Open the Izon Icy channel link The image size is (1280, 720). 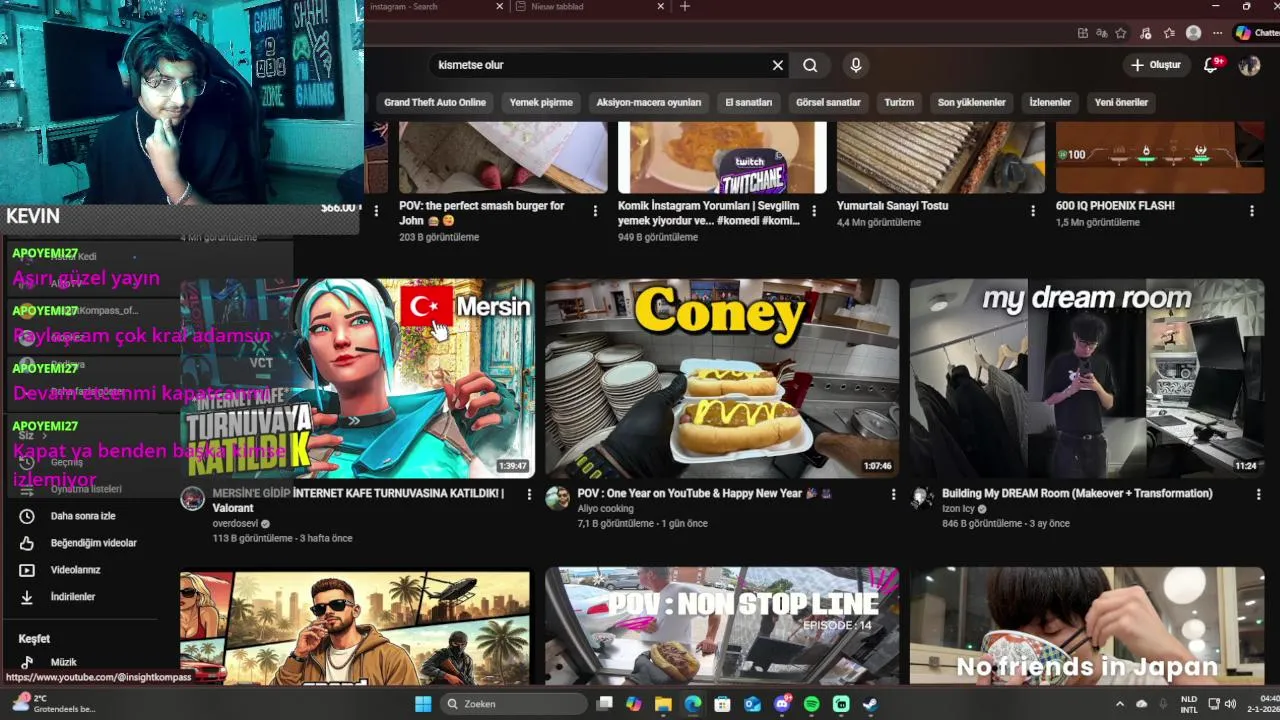coord(958,508)
